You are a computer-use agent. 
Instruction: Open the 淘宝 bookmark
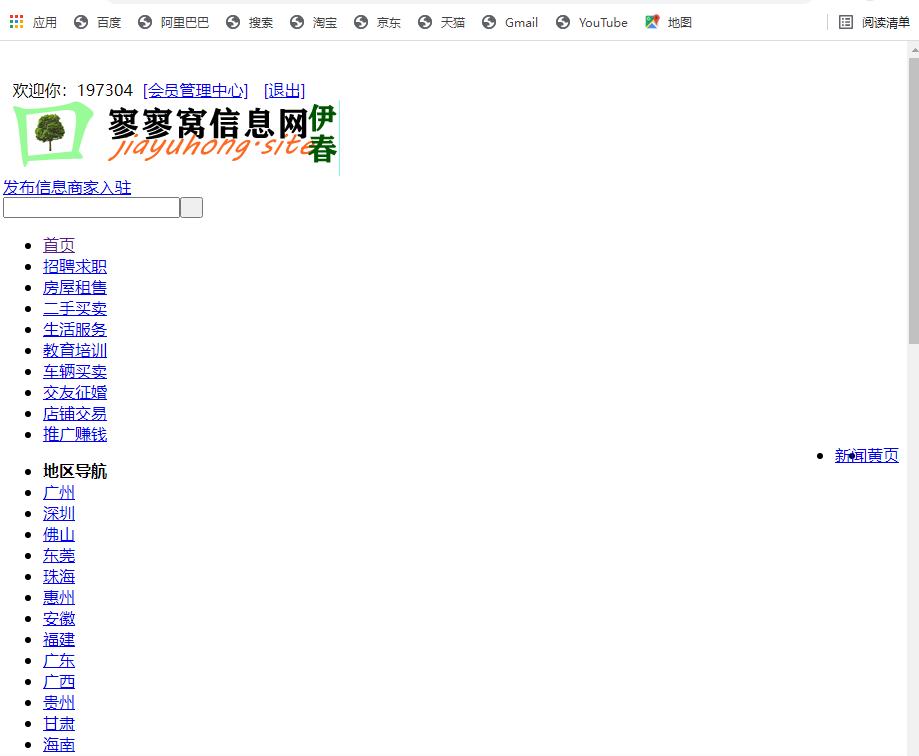(x=313, y=22)
